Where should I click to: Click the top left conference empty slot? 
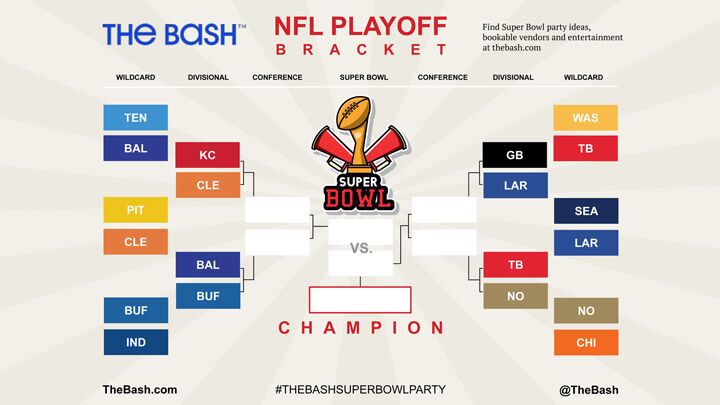pyautogui.click(x=277, y=210)
